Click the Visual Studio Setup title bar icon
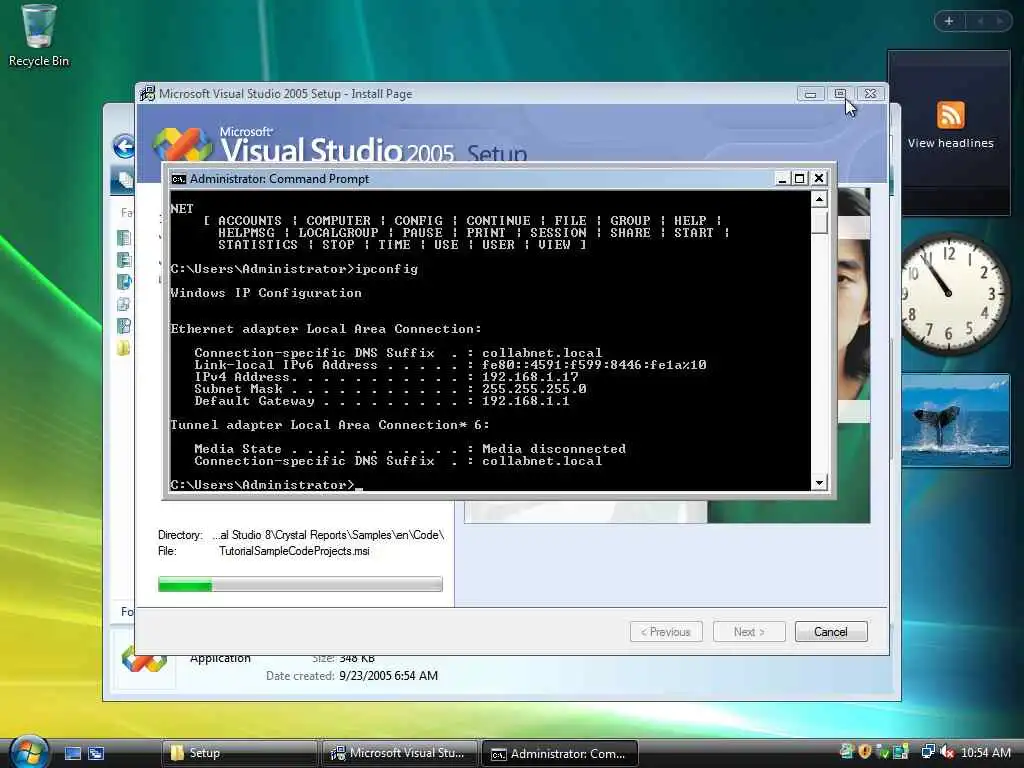Image resolution: width=1024 pixels, height=768 pixels. 148,93
